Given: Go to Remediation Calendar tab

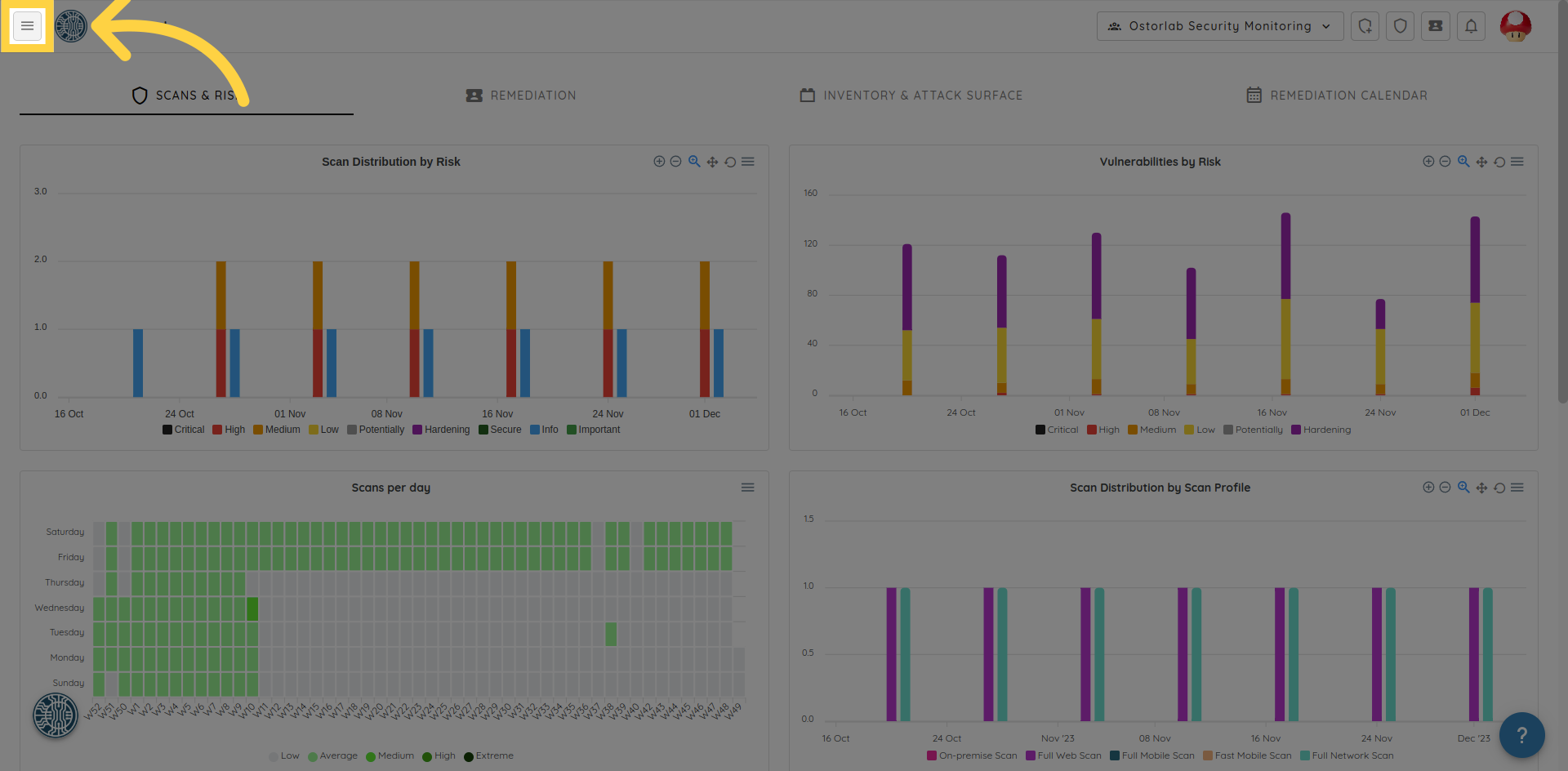Looking at the screenshot, I should coord(1337,96).
